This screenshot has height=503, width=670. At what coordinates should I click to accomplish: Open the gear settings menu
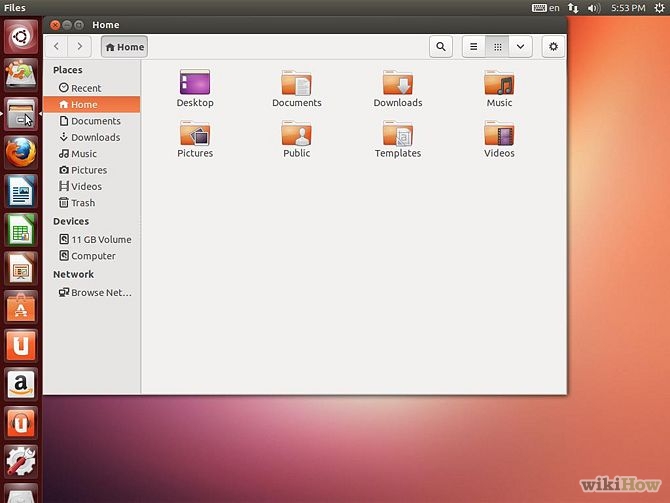tap(553, 47)
